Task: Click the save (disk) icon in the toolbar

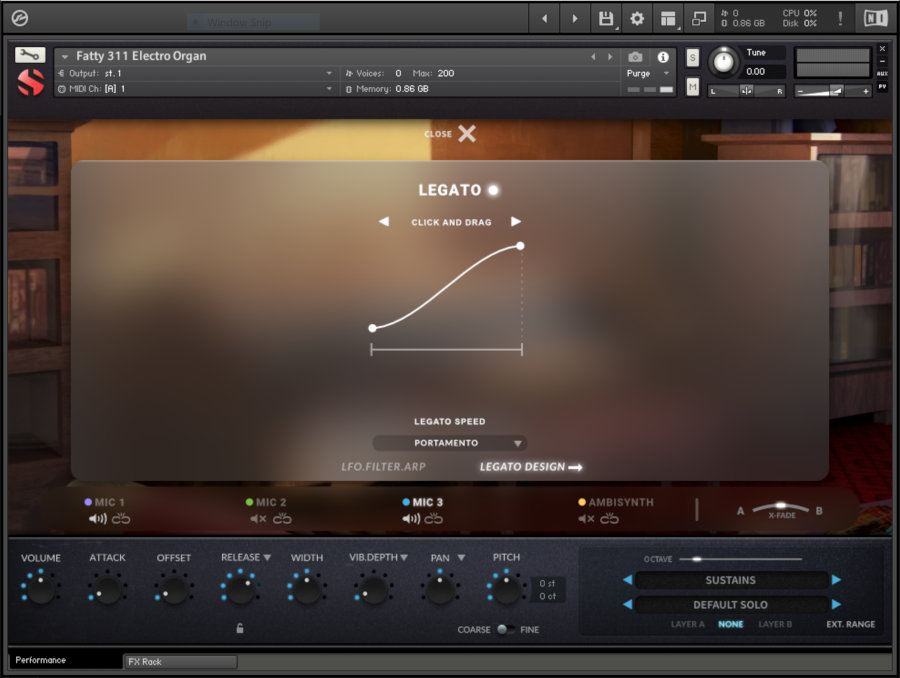Action: [x=604, y=17]
